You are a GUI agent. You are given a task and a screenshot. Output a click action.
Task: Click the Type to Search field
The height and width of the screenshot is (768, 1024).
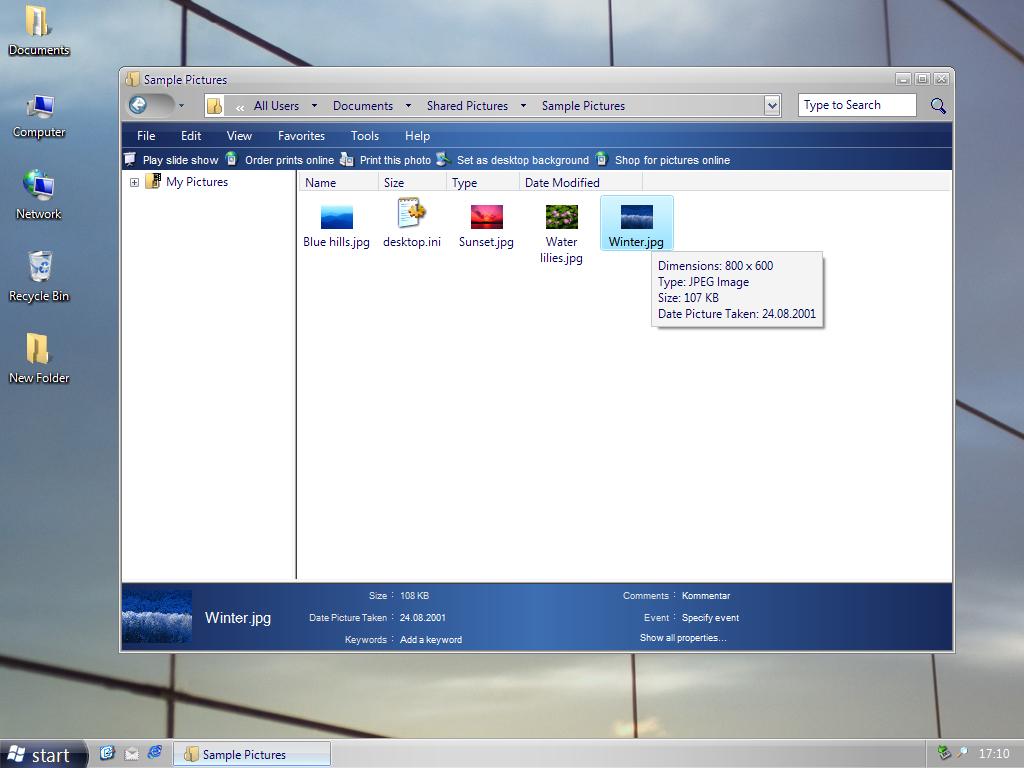(856, 105)
